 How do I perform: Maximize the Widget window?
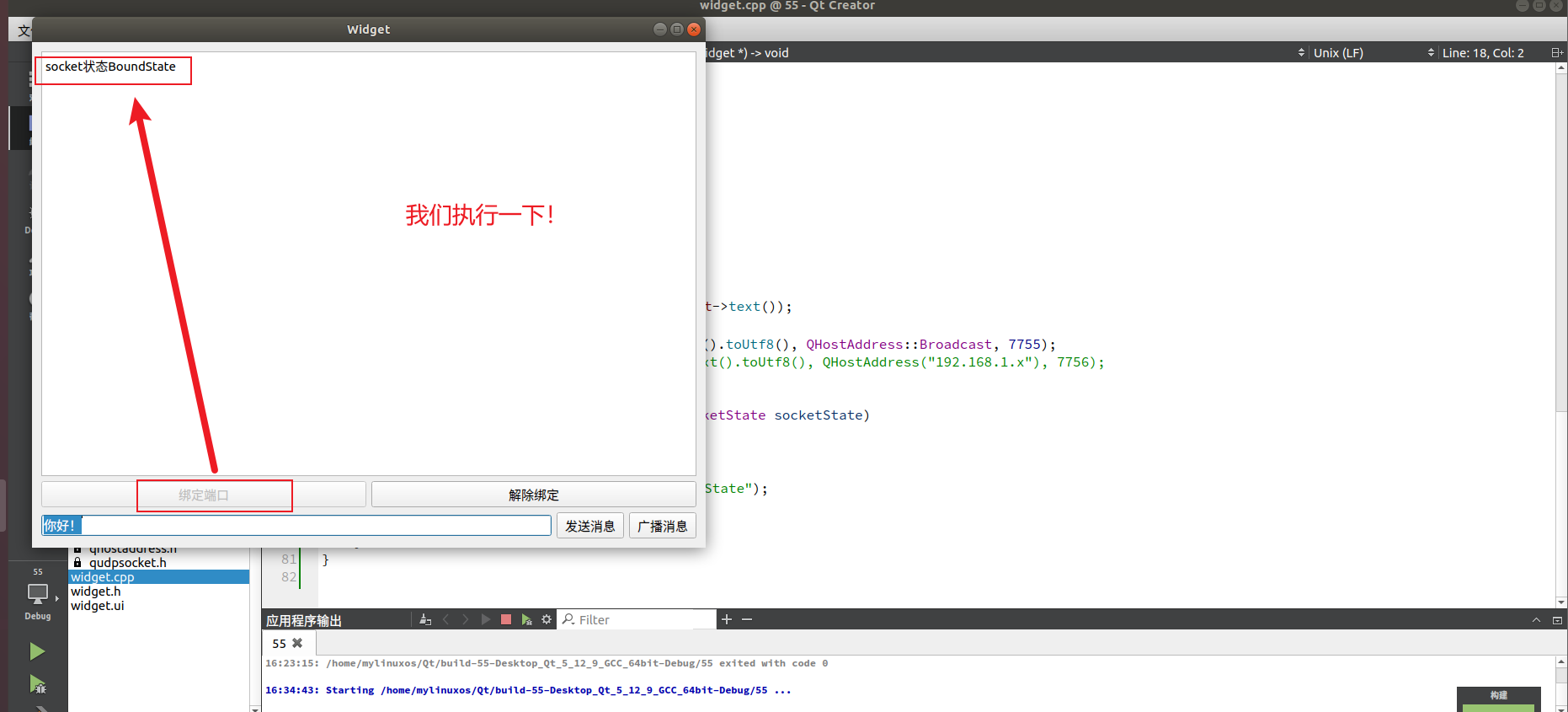pos(677,29)
